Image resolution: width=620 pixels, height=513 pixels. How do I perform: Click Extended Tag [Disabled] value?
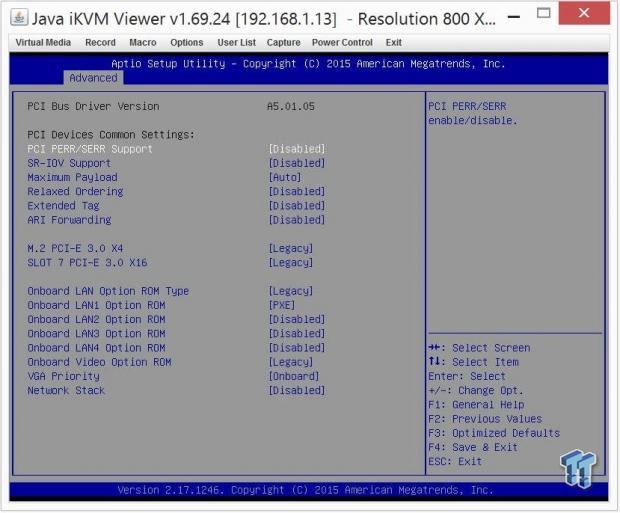pos(297,206)
